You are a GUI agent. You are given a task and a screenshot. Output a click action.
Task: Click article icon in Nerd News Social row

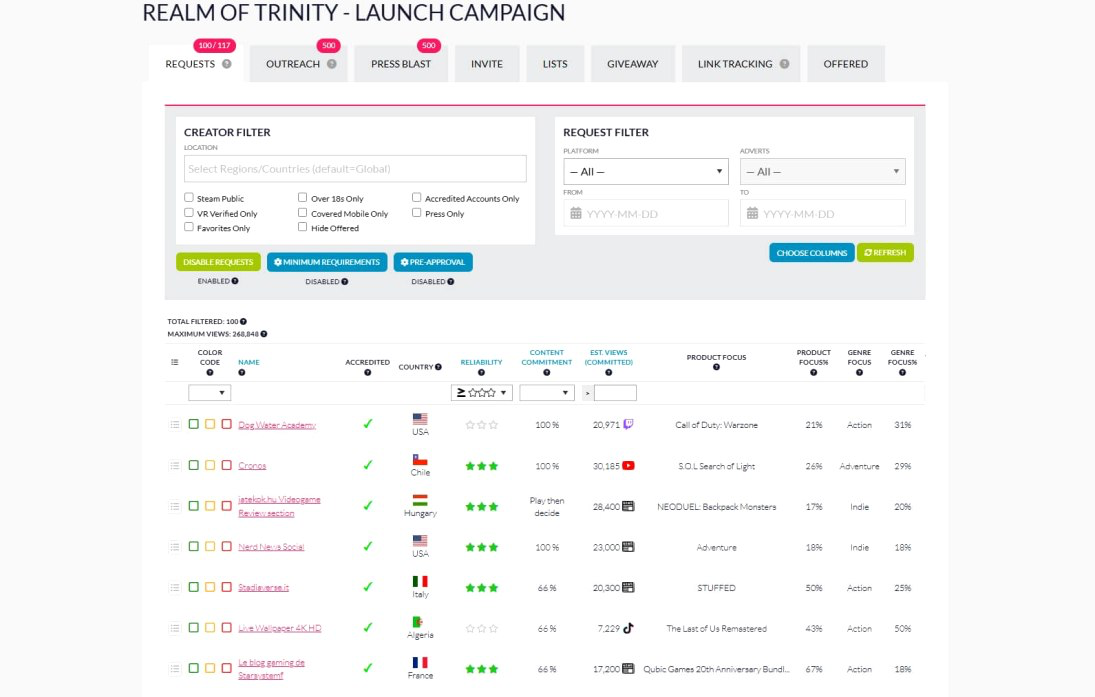(x=629, y=547)
